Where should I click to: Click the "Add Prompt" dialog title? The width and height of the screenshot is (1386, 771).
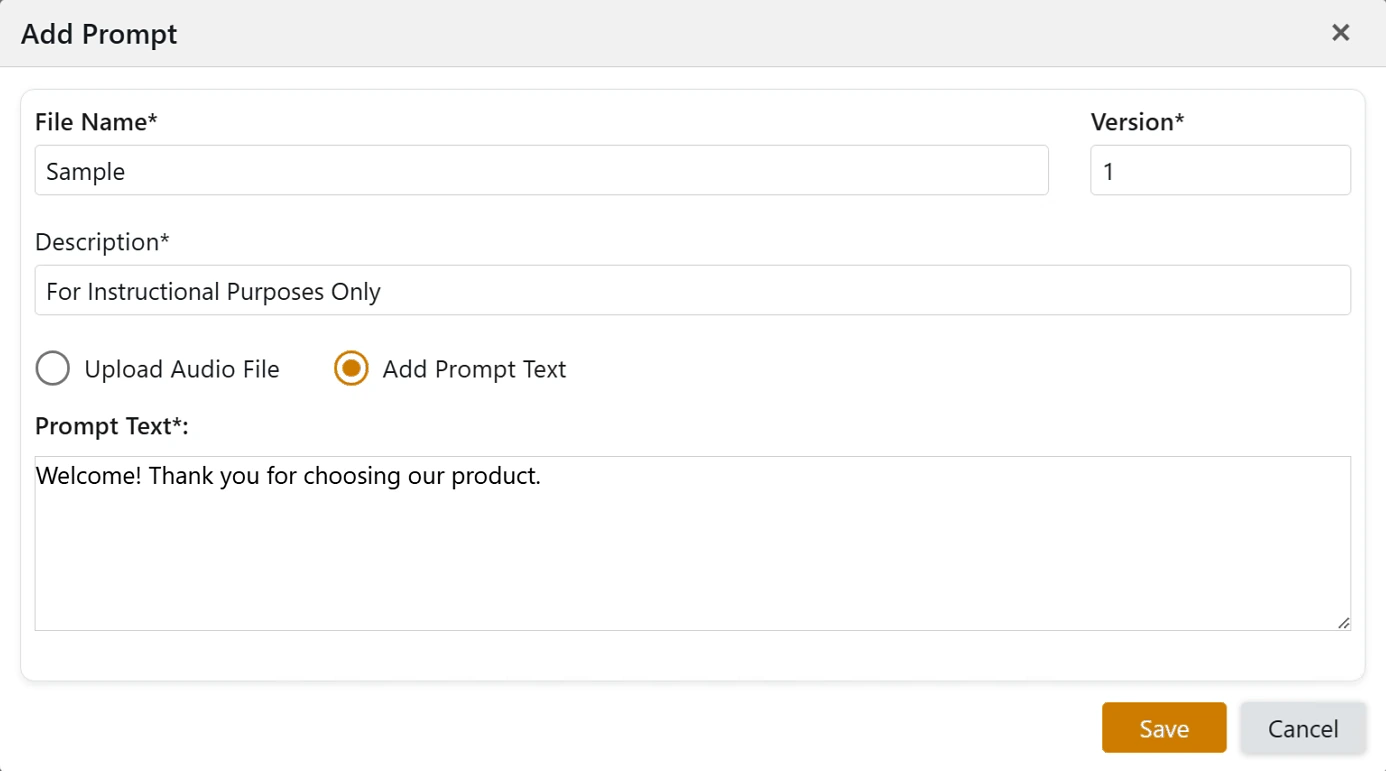[x=99, y=34]
